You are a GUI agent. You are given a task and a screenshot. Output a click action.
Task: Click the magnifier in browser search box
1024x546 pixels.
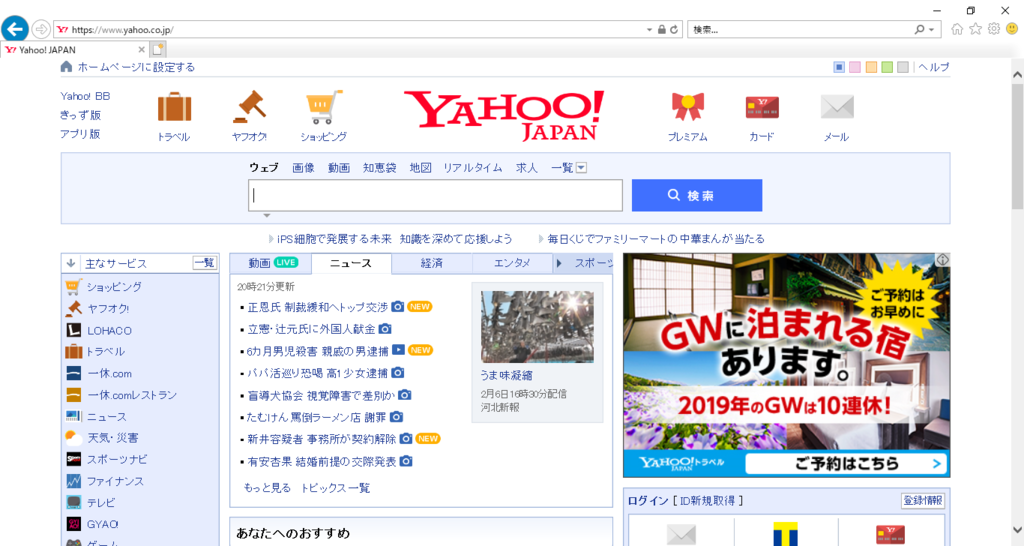point(920,29)
